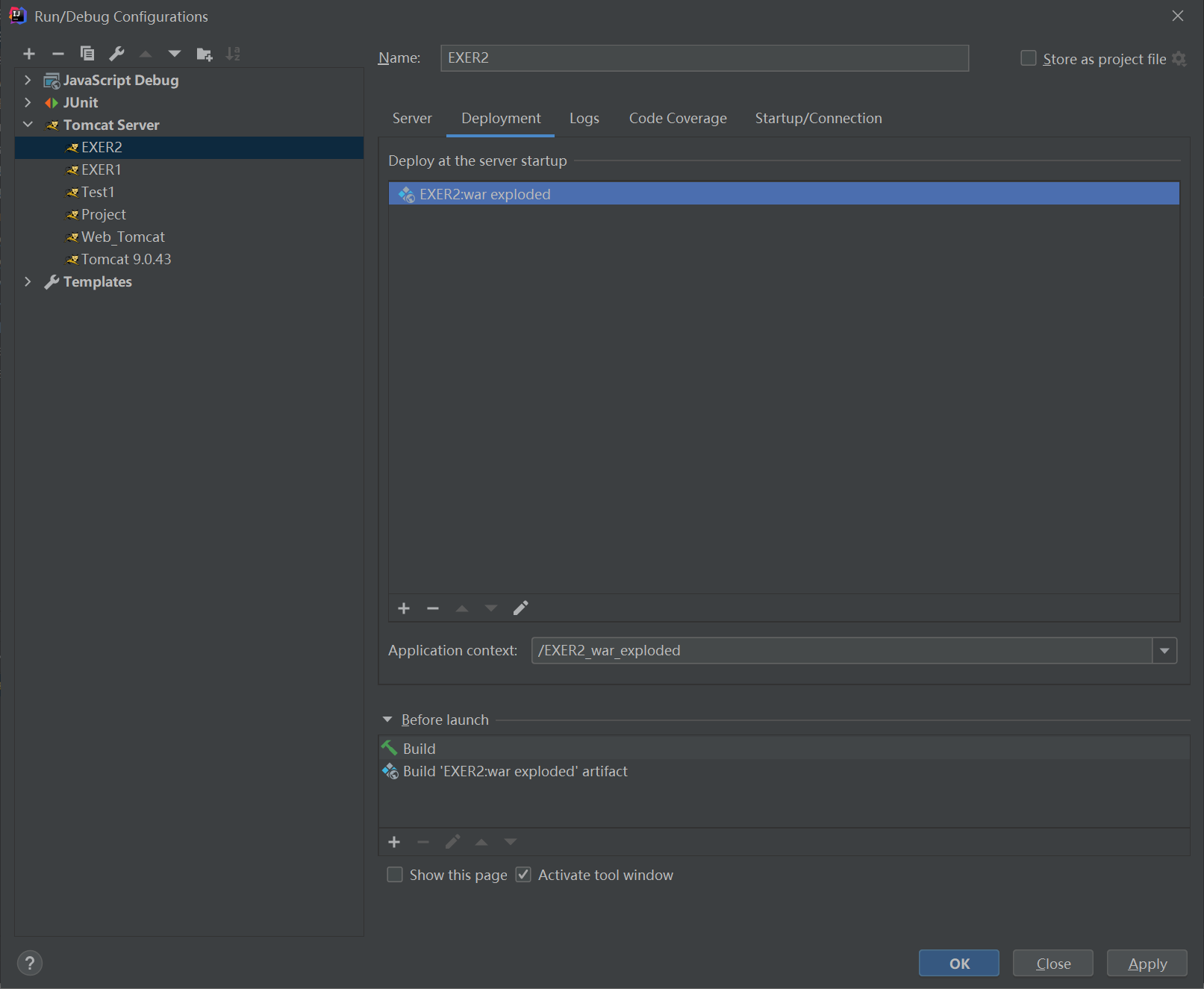Copy the selected configuration
1204x989 pixels.
(87, 54)
